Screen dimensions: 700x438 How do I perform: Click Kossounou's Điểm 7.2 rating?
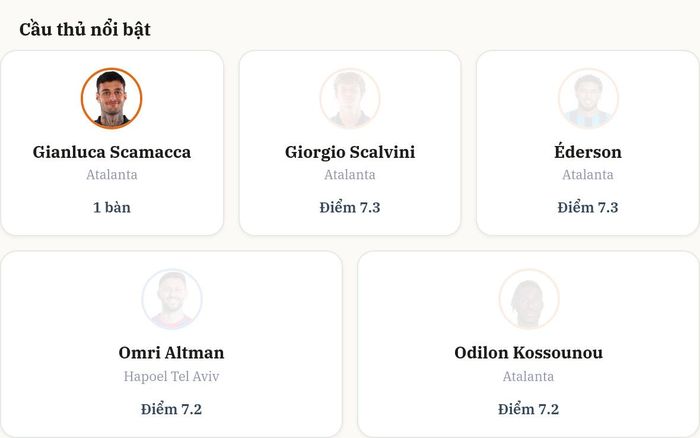[x=529, y=409]
